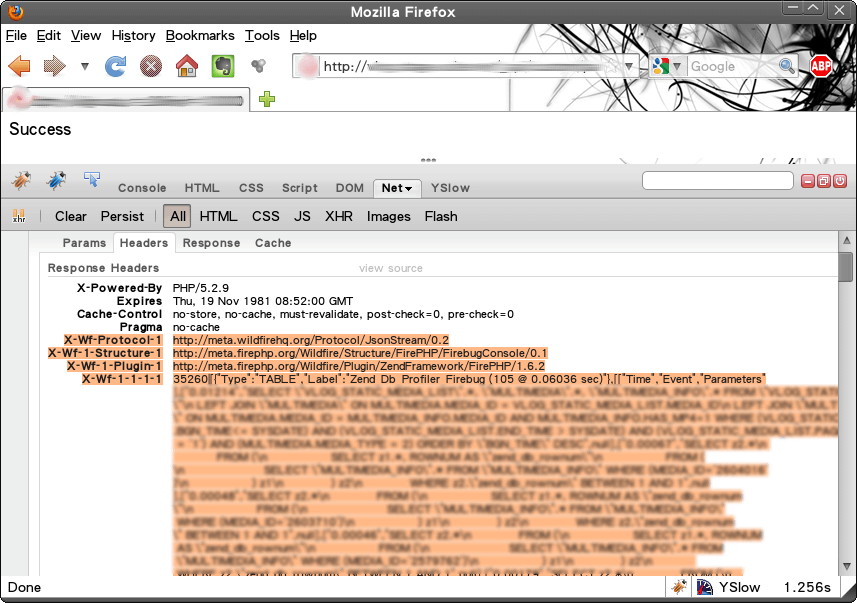
Task: Focus the Firebug search field
Action: click(x=718, y=180)
